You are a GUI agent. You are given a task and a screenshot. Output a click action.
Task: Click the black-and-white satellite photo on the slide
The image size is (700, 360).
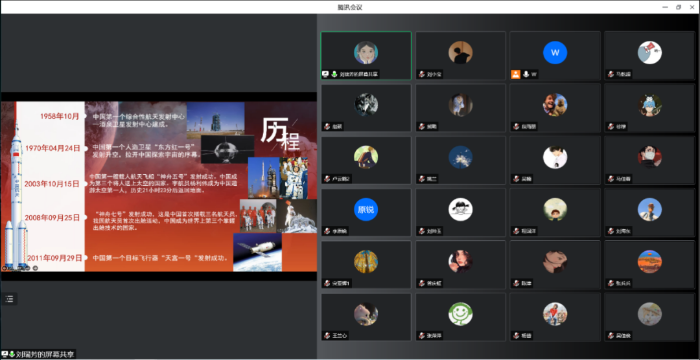[x=228, y=149]
